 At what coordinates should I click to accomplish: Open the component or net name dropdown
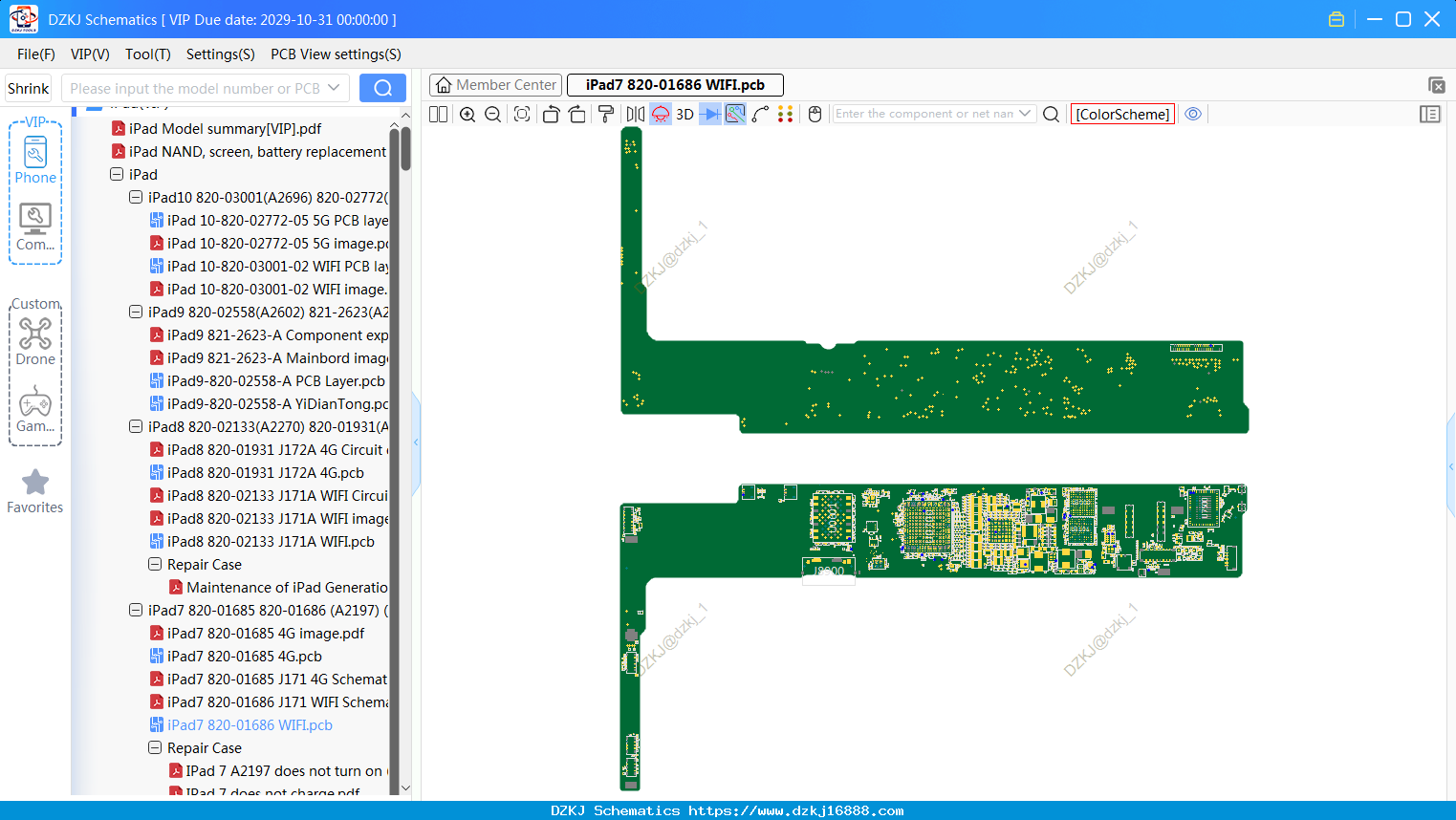(x=1025, y=114)
